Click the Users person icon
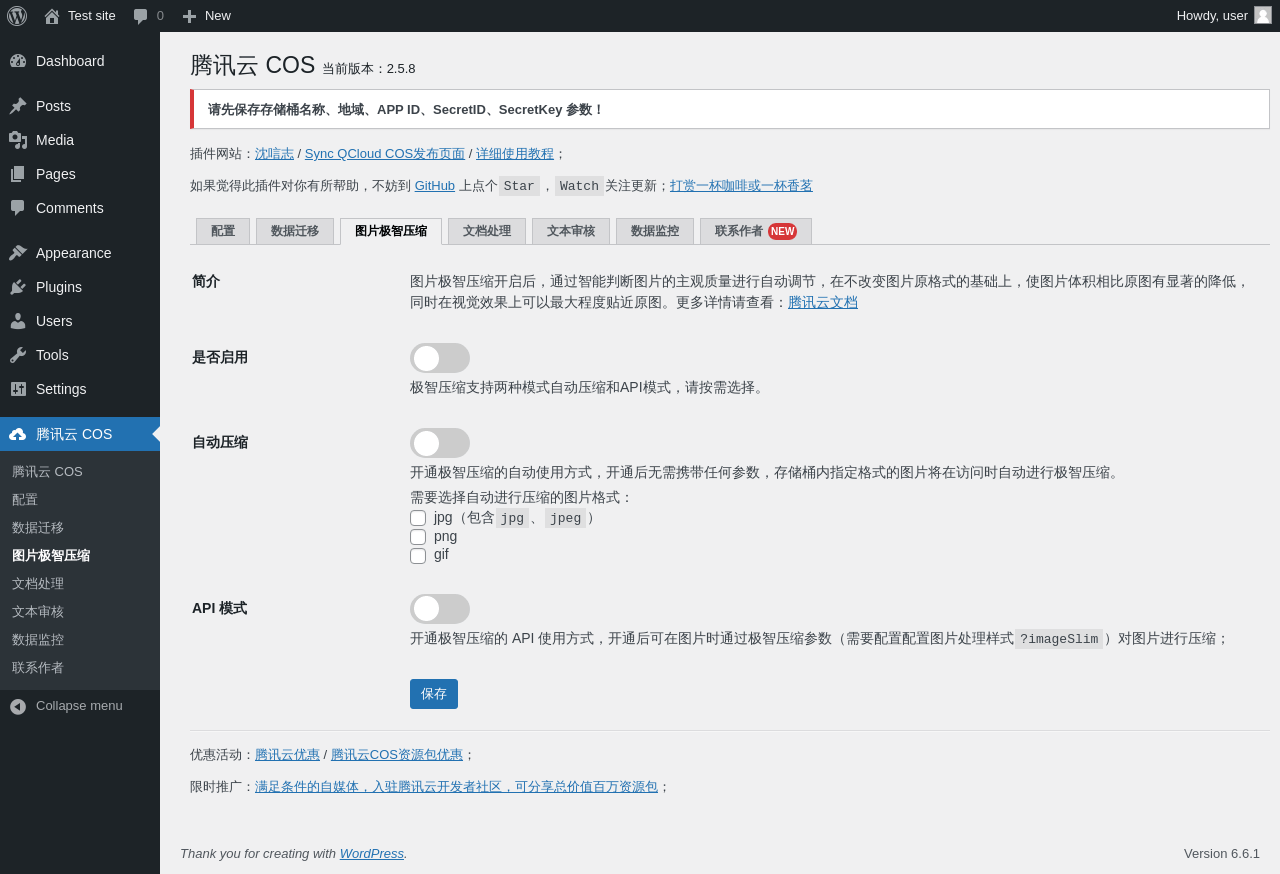The image size is (1280, 874). click(x=18, y=321)
